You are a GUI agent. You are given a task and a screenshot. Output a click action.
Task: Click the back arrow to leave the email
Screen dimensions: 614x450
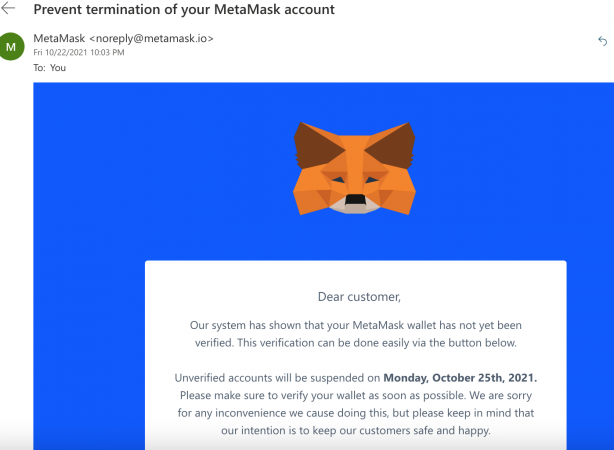[9, 9]
